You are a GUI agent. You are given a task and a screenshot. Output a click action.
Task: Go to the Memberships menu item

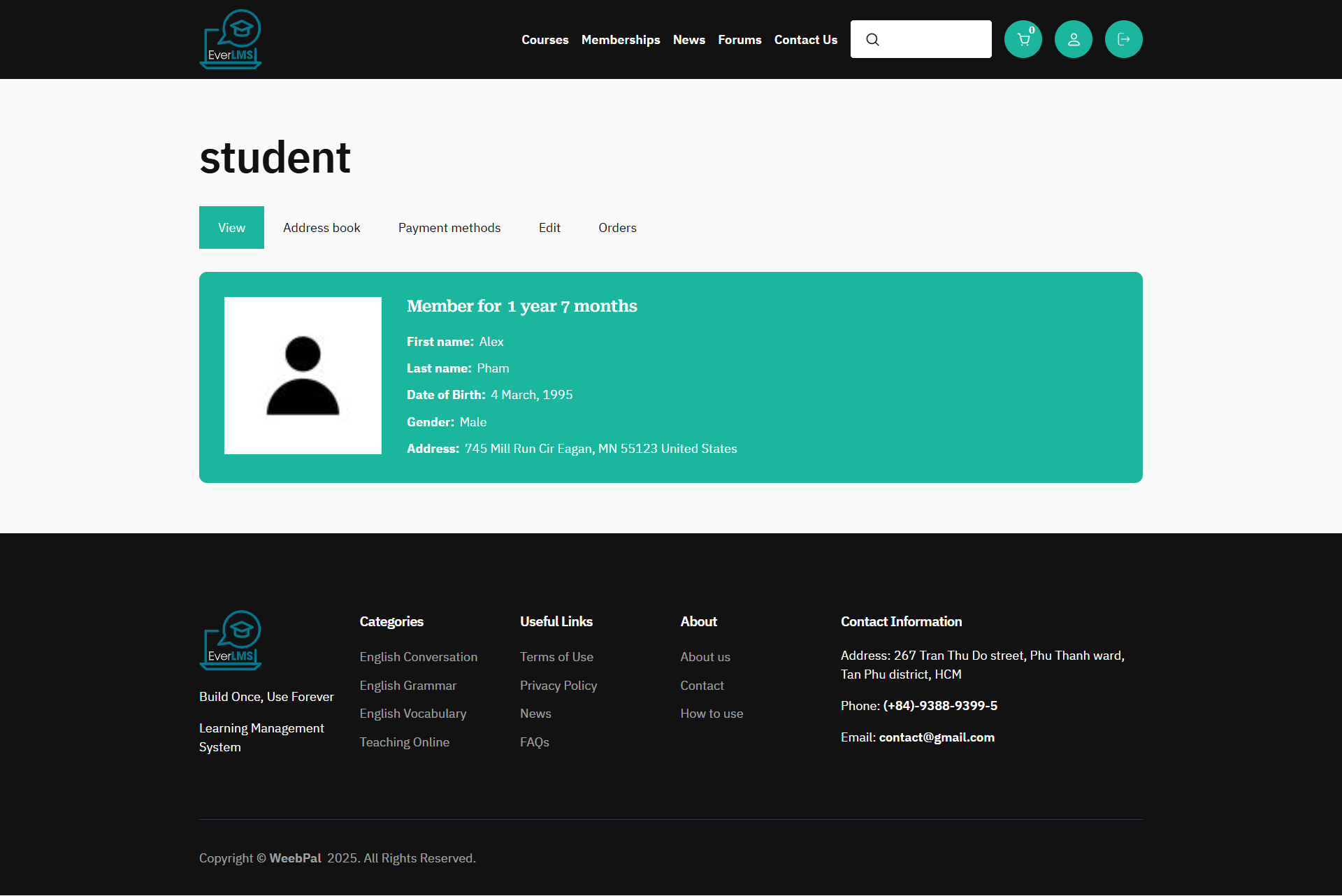(x=620, y=40)
